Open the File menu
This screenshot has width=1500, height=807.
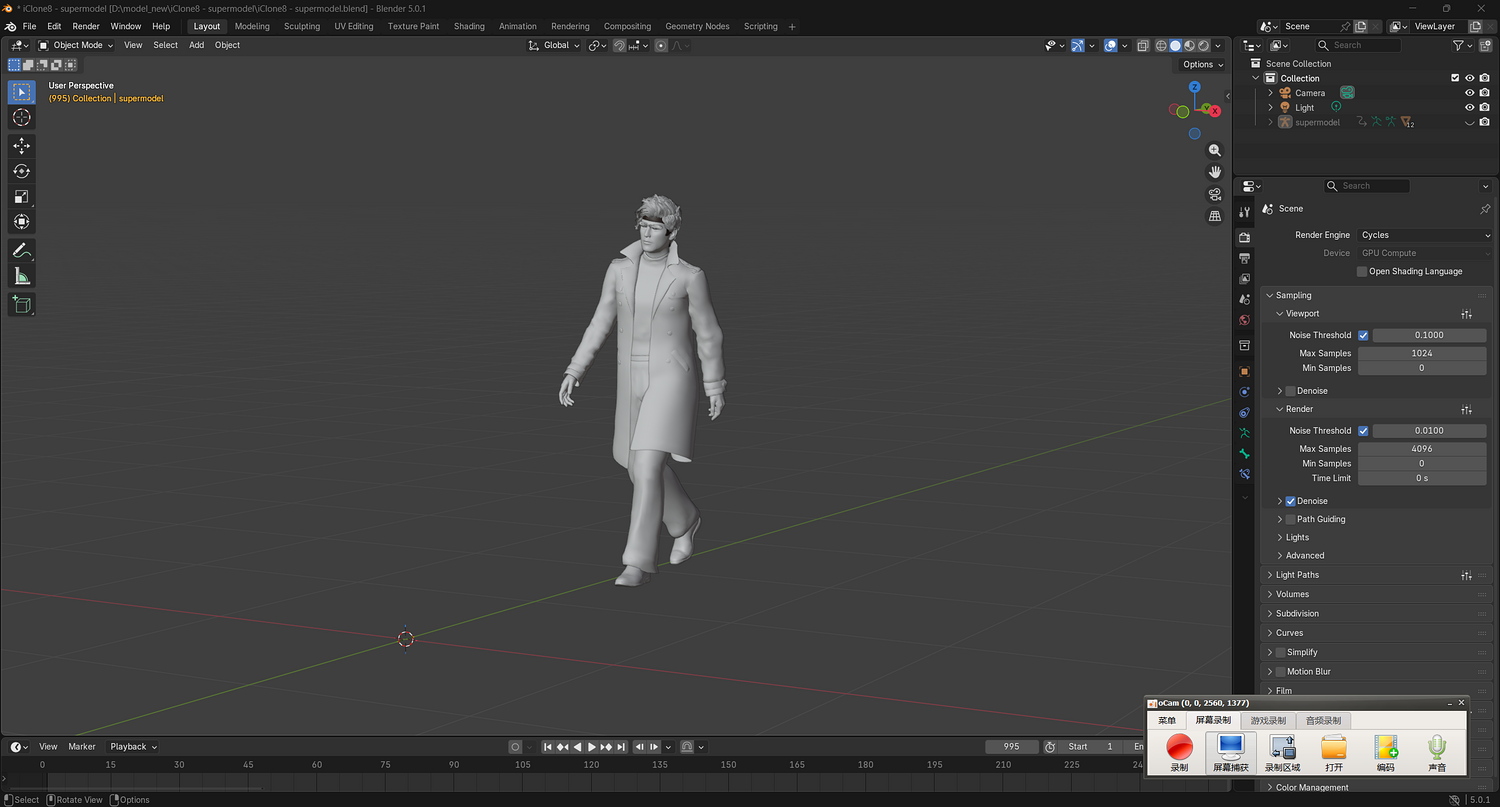coord(29,26)
